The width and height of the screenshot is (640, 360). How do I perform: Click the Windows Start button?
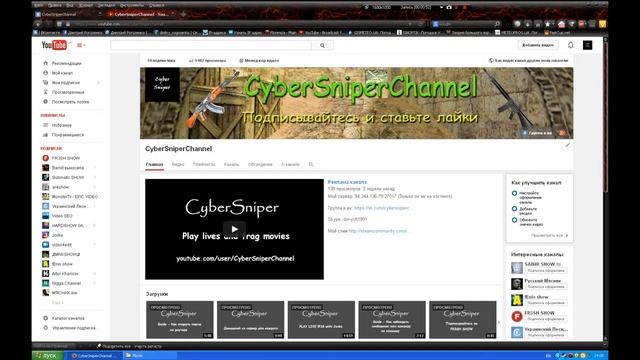tap(48, 356)
